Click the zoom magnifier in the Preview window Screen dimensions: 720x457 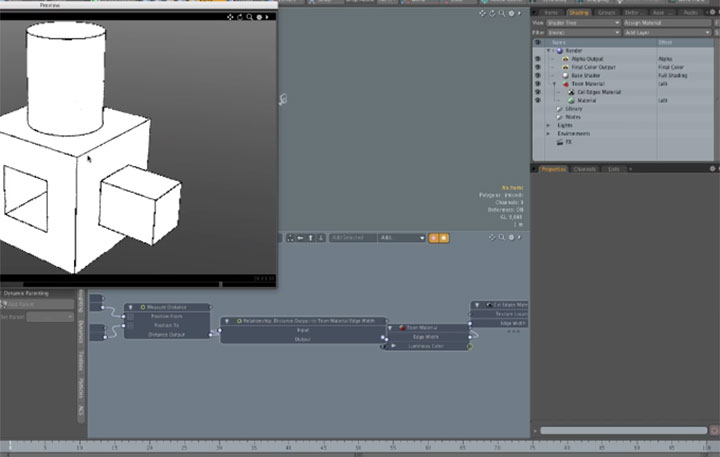click(249, 17)
